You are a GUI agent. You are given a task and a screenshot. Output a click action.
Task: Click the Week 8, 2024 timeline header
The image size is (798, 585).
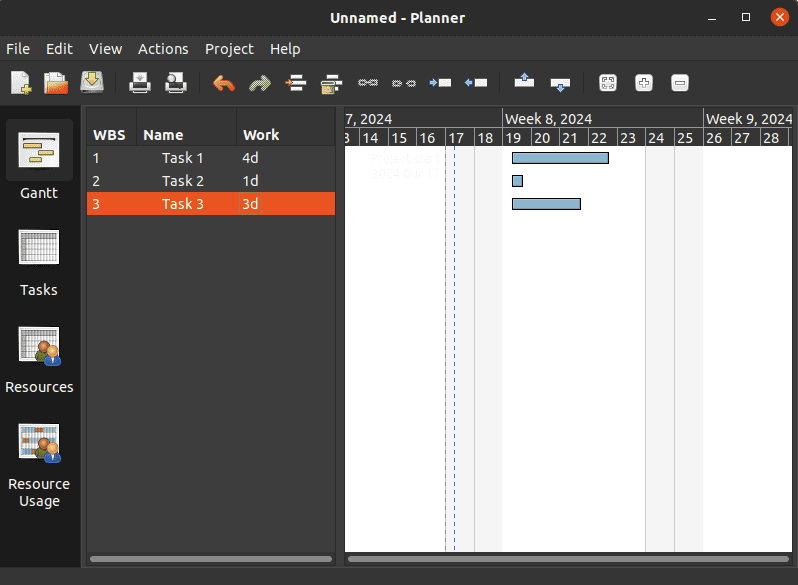(603, 118)
